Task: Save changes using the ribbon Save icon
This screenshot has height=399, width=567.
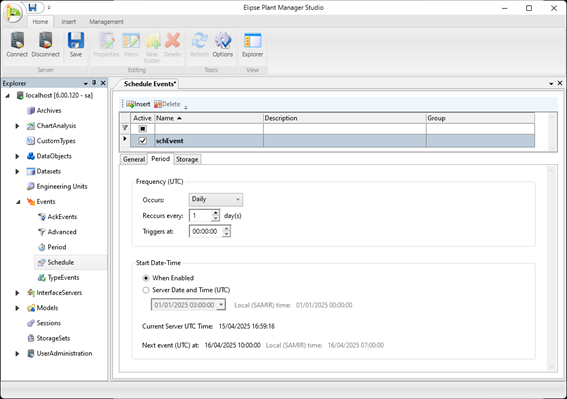Action: 76,44
